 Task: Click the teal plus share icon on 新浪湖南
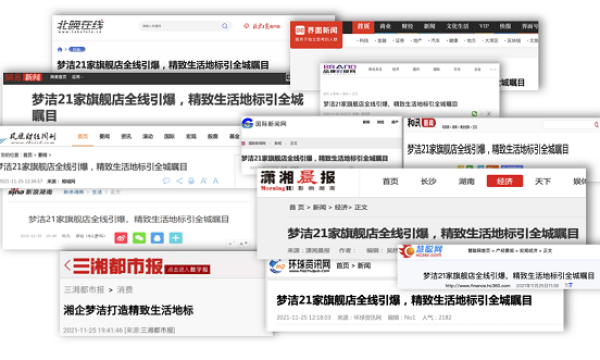[176, 238]
